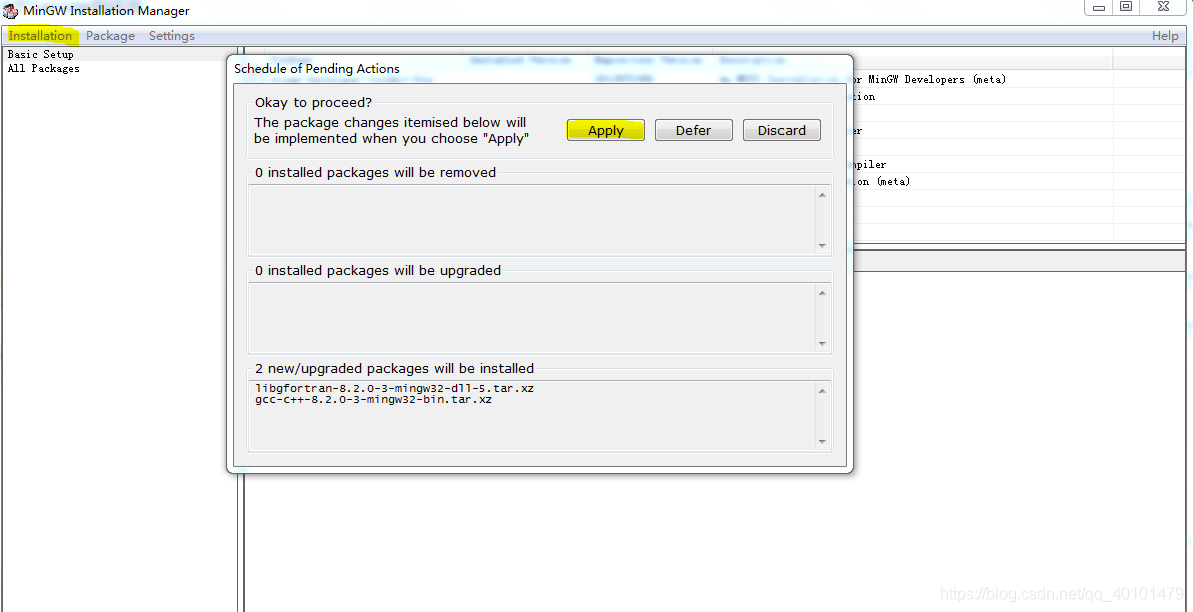Click down arrow in removed packages list scrollbar
The image size is (1193, 612).
(822, 245)
